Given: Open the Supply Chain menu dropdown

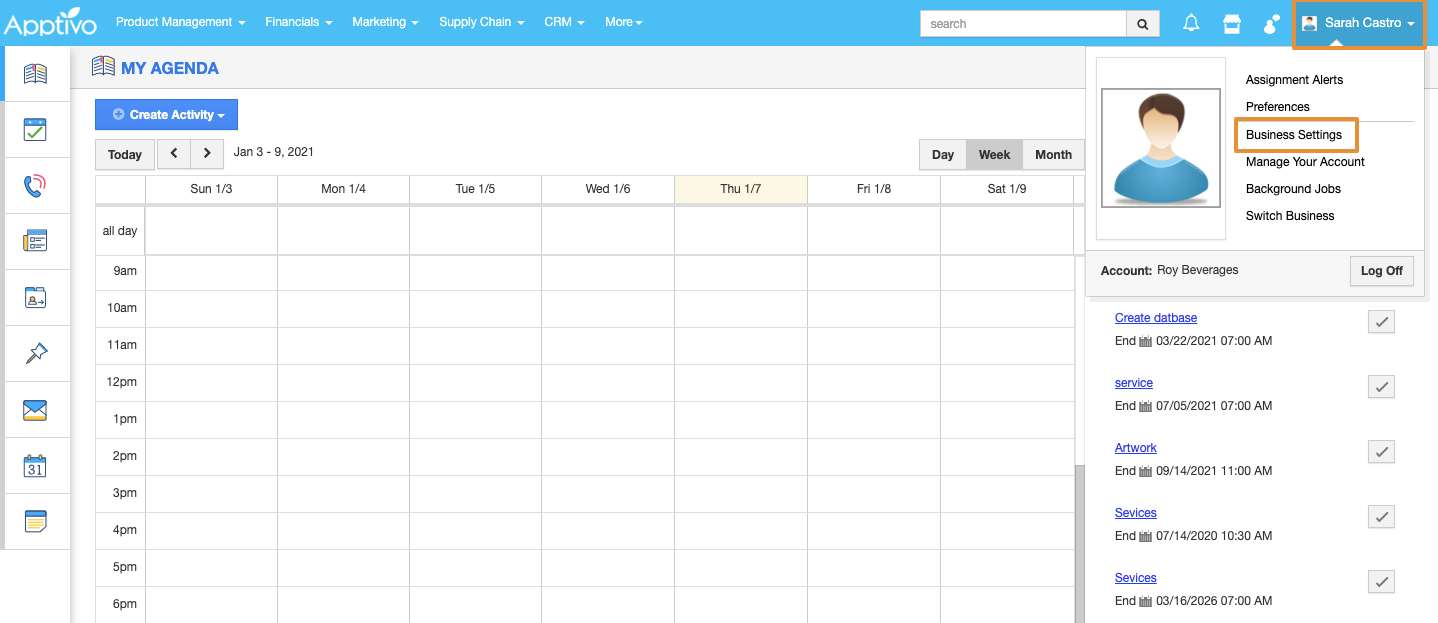Looking at the screenshot, I should coord(481,22).
